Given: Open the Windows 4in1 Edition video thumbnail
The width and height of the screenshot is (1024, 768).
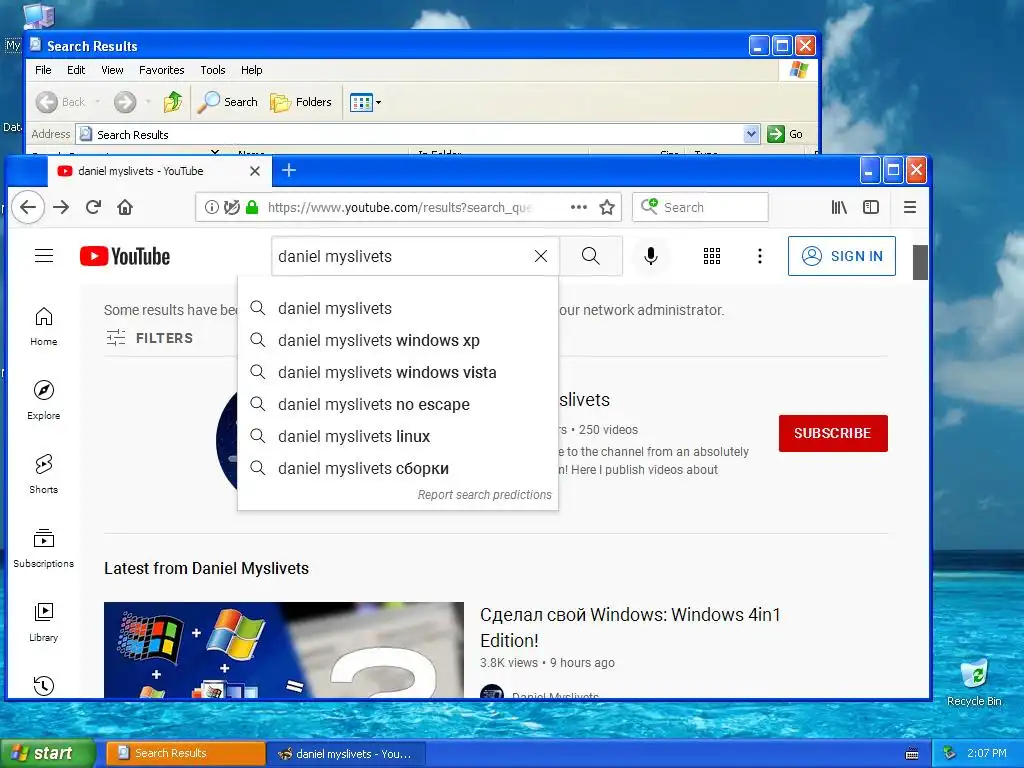Looking at the screenshot, I should [283, 650].
